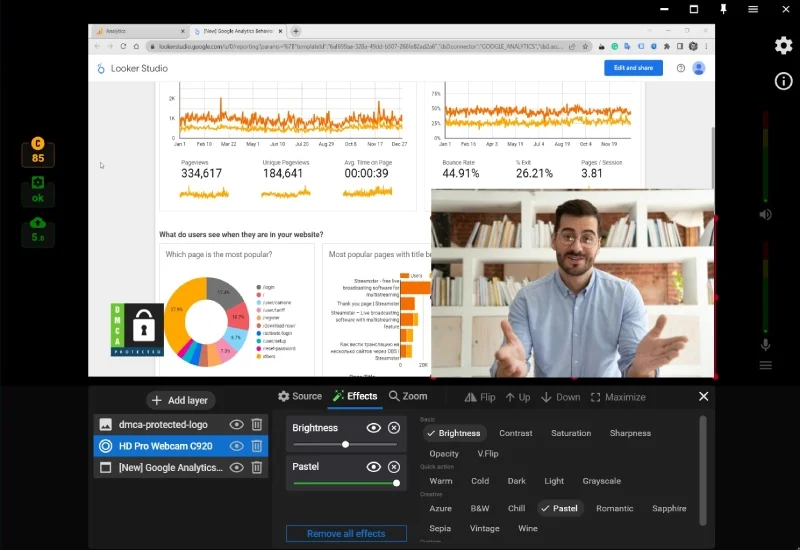Close the layer effects panel
This screenshot has height=550, width=800.
point(703,396)
